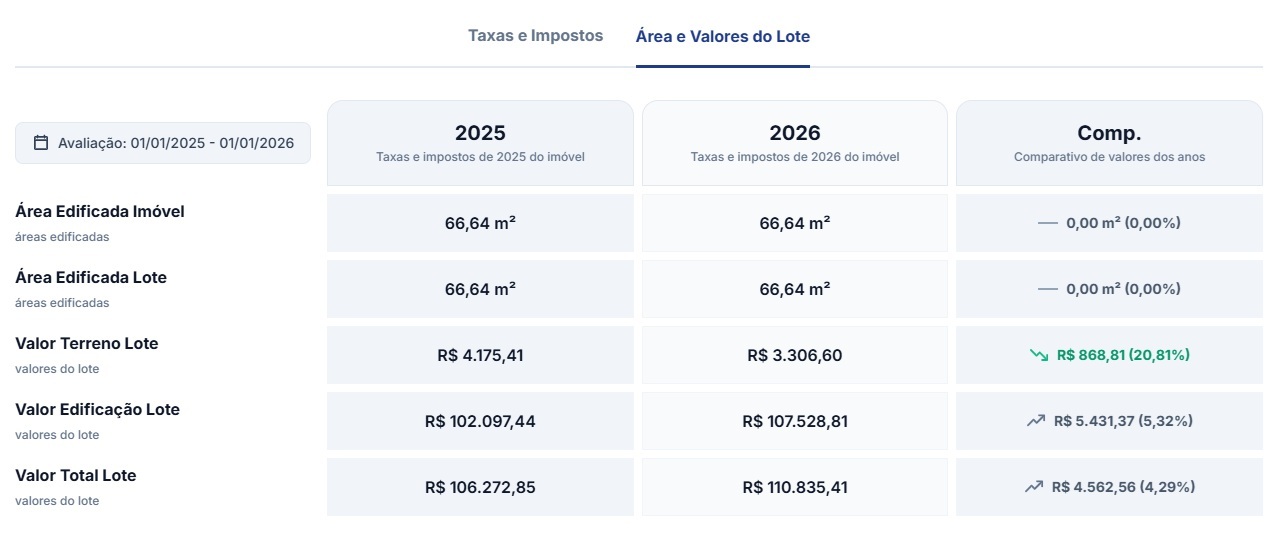Click the 2026 value R$ 107.528,81

click(x=794, y=421)
